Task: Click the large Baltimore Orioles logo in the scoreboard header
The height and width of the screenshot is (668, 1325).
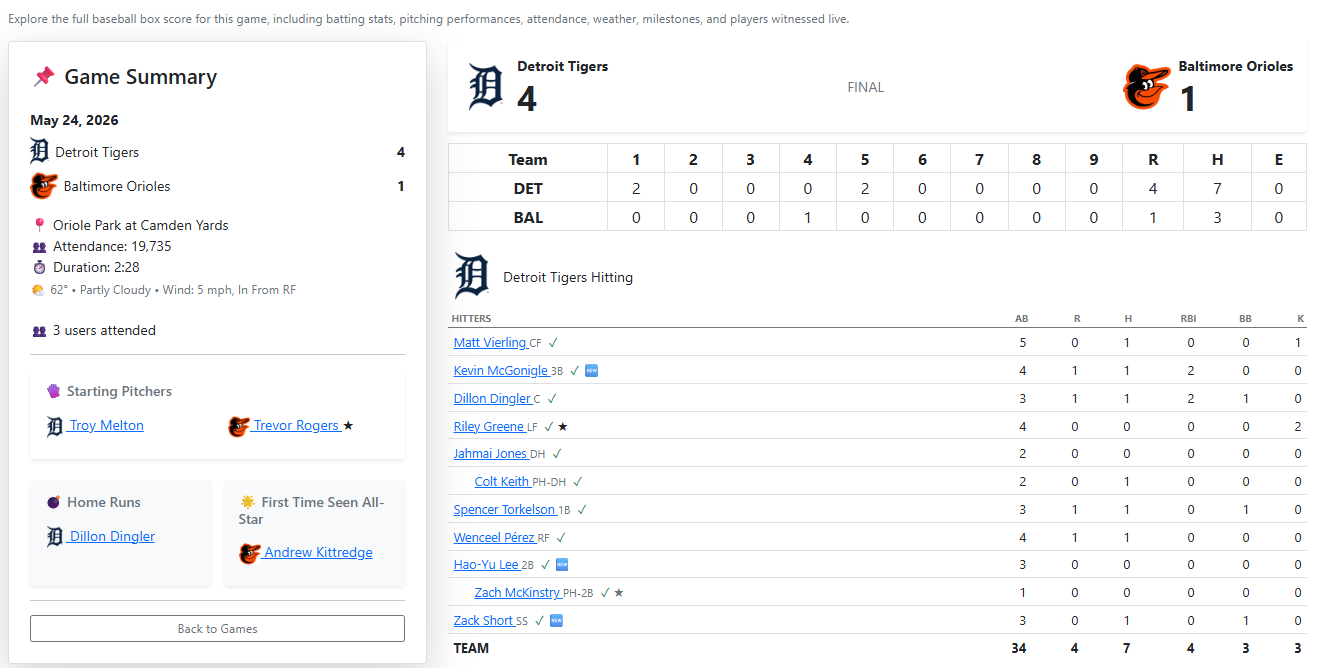Action: point(1146,87)
